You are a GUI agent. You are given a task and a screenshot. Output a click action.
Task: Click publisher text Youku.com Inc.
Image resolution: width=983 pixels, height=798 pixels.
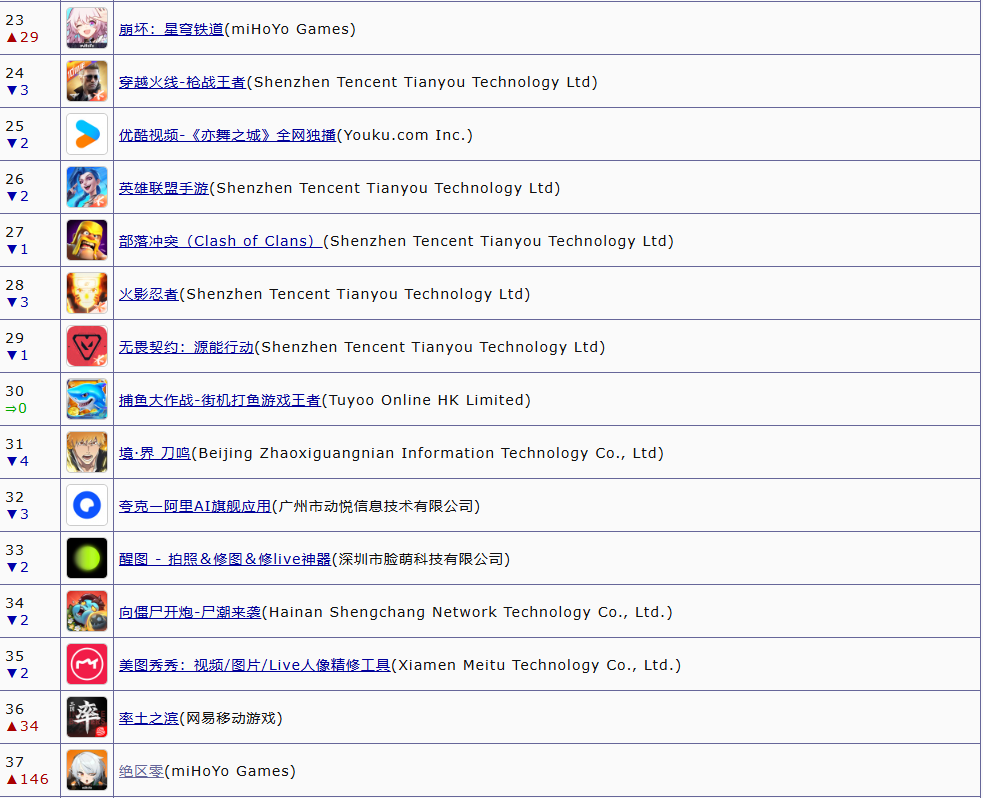click(405, 135)
